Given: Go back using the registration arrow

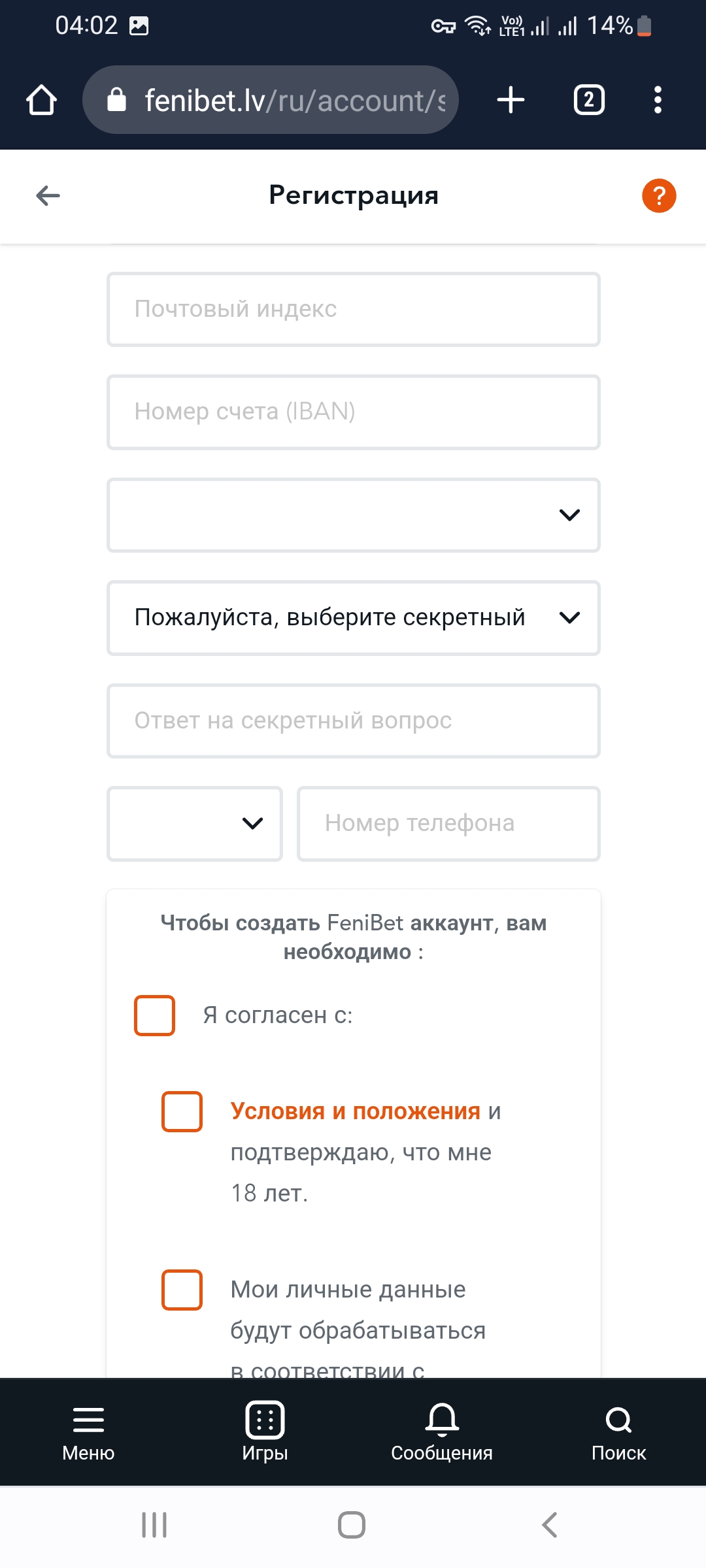Looking at the screenshot, I should [48, 195].
